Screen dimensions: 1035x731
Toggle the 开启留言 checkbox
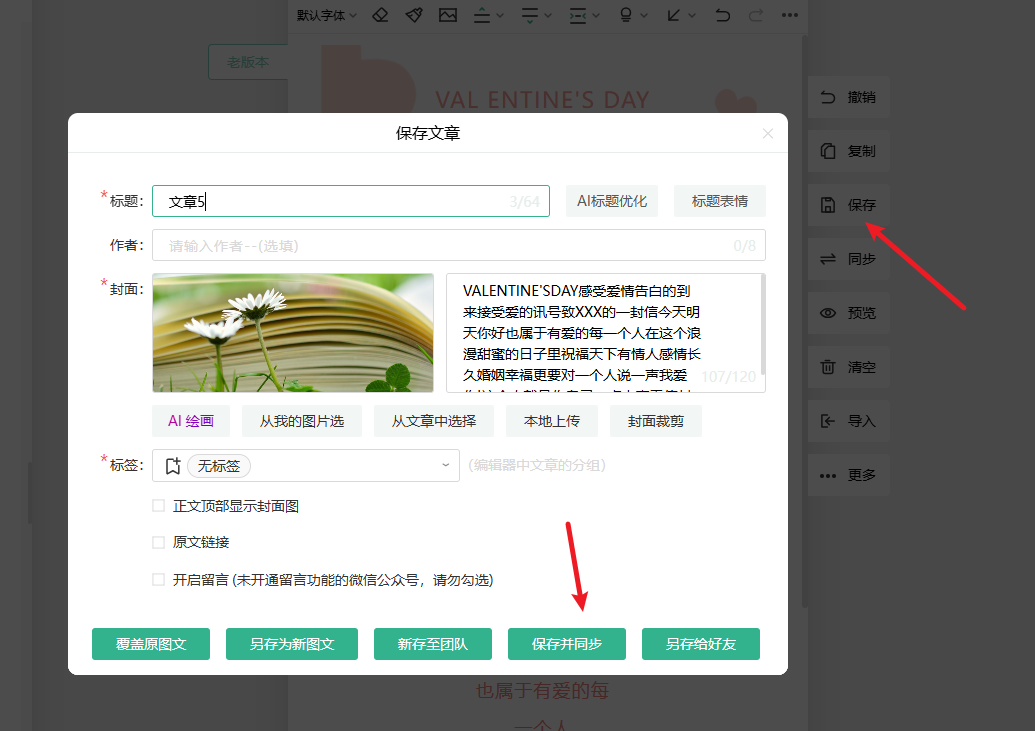click(158, 580)
